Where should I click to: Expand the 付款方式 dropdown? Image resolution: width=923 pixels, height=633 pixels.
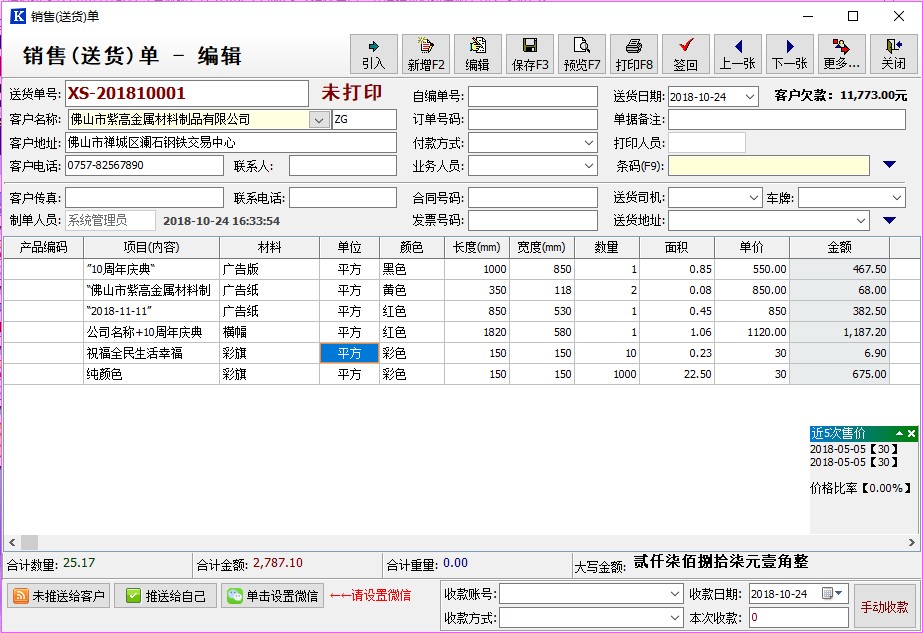[x=589, y=142]
